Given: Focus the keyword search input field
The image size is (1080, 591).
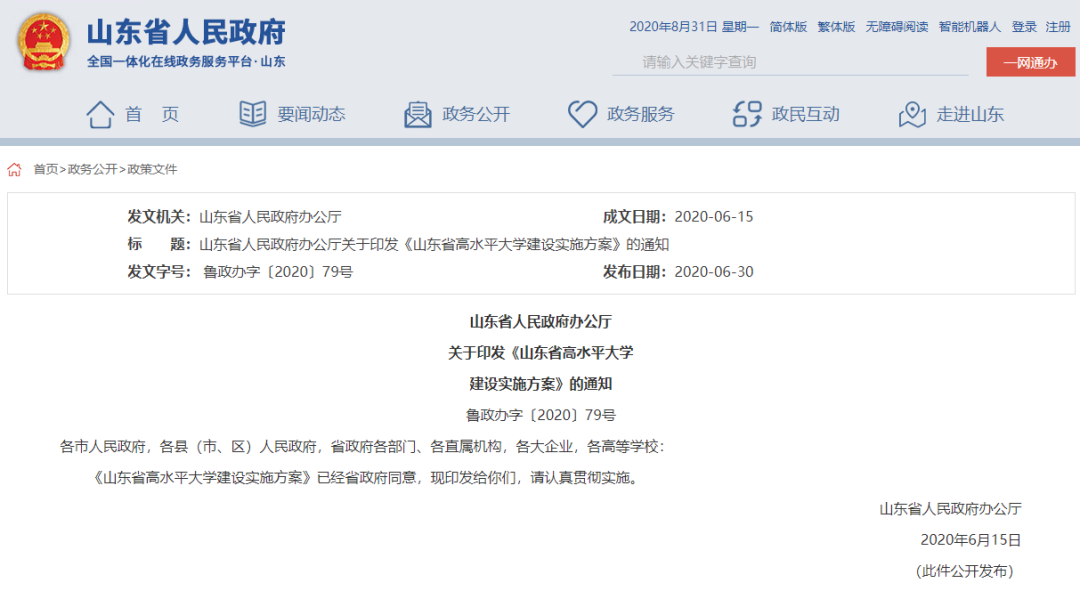Looking at the screenshot, I should tap(791, 62).
